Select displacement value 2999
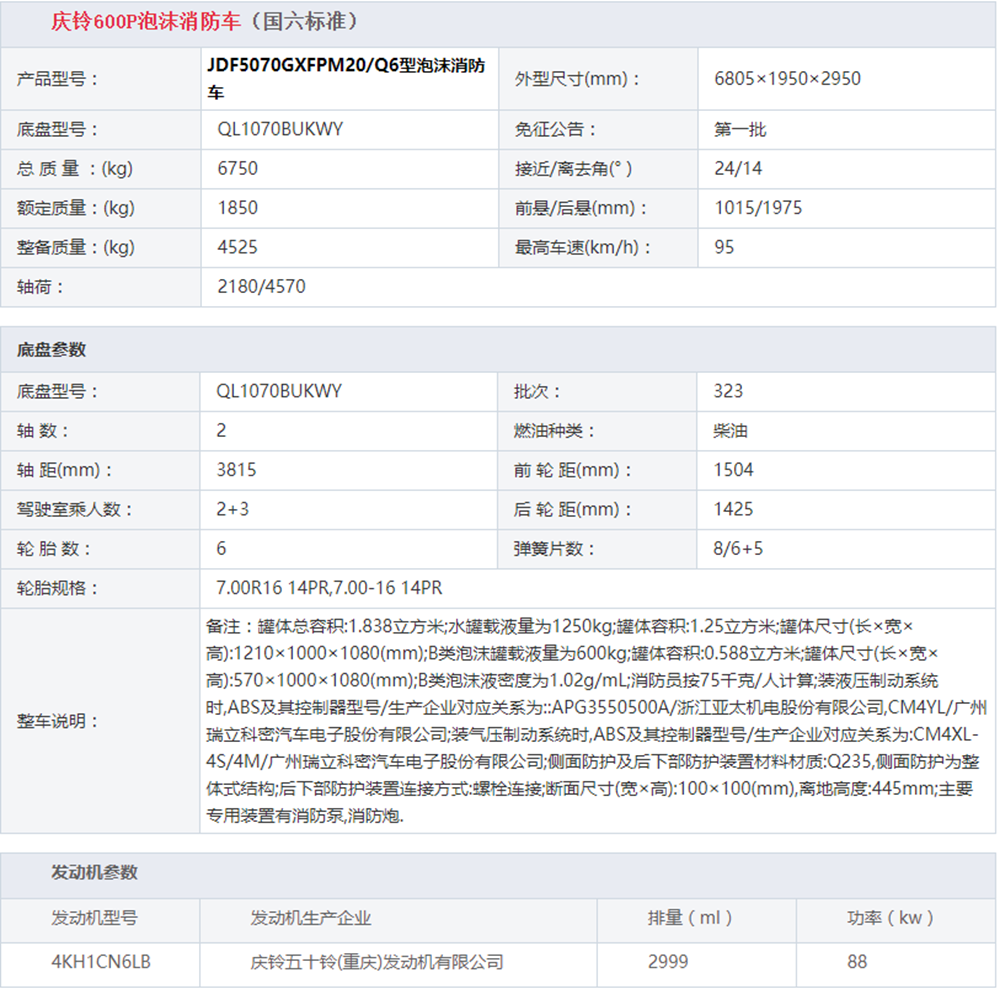 click(x=668, y=962)
